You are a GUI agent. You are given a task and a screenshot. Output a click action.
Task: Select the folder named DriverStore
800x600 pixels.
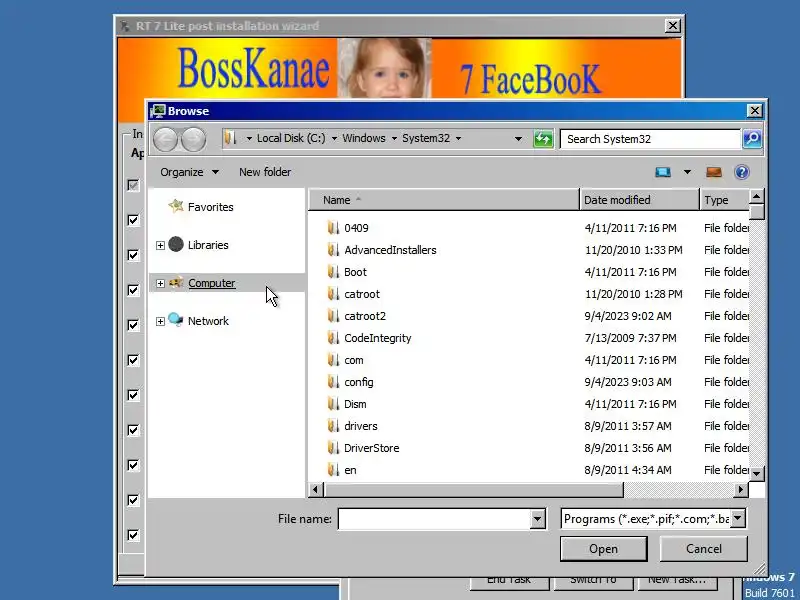pos(371,448)
